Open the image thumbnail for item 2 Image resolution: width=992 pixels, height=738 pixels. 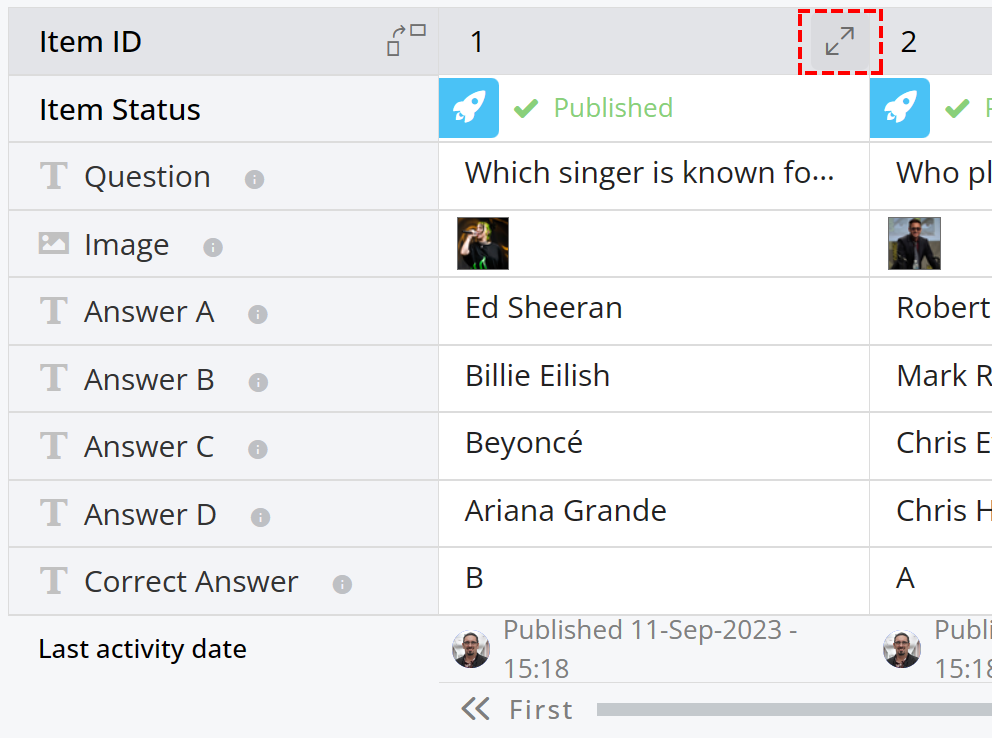pyautogui.click(x=914, y=243)
